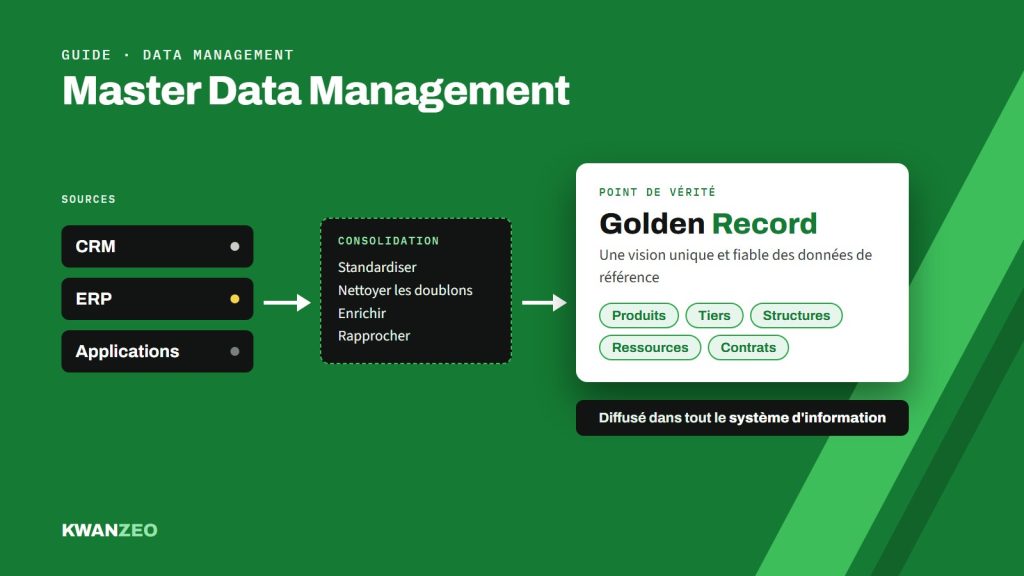This screenshot has height=576, width=1024.
Task: Click the Applications source card
Action: 157,351
